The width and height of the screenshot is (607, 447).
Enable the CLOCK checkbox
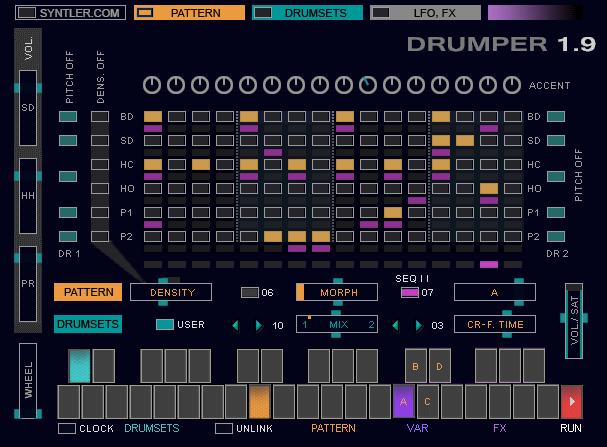[67, 428]
